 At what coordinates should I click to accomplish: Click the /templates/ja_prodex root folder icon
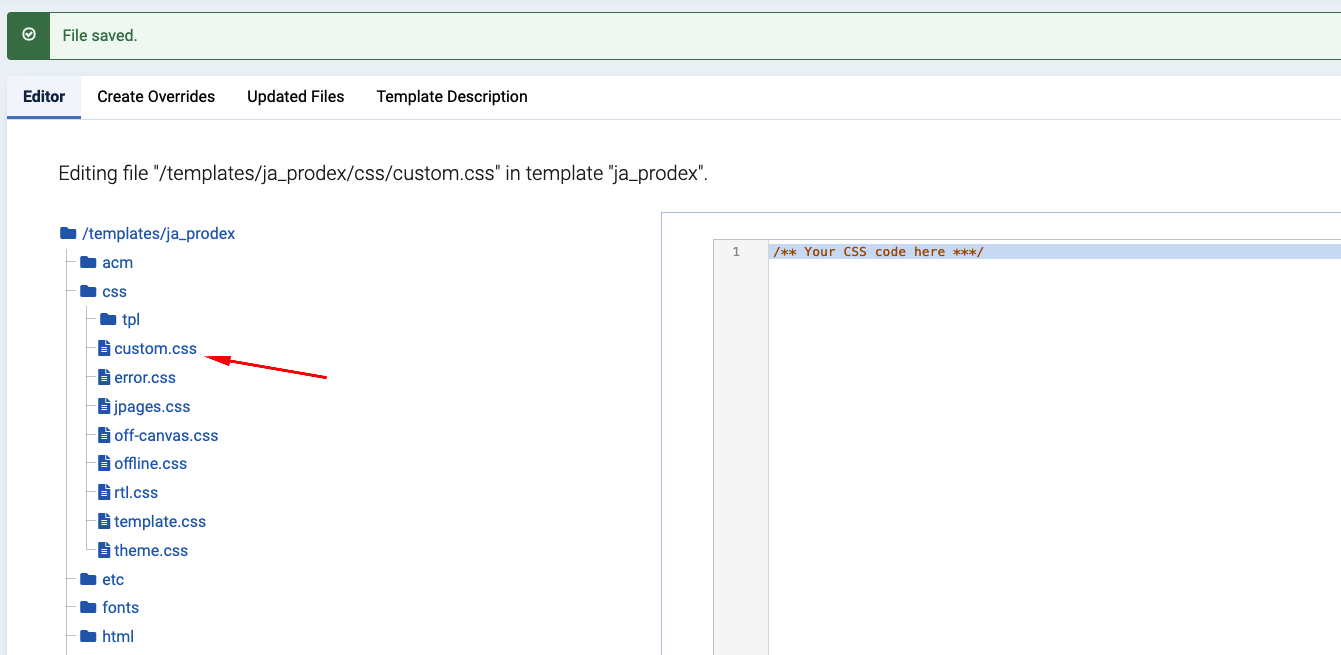click(68, 234)
